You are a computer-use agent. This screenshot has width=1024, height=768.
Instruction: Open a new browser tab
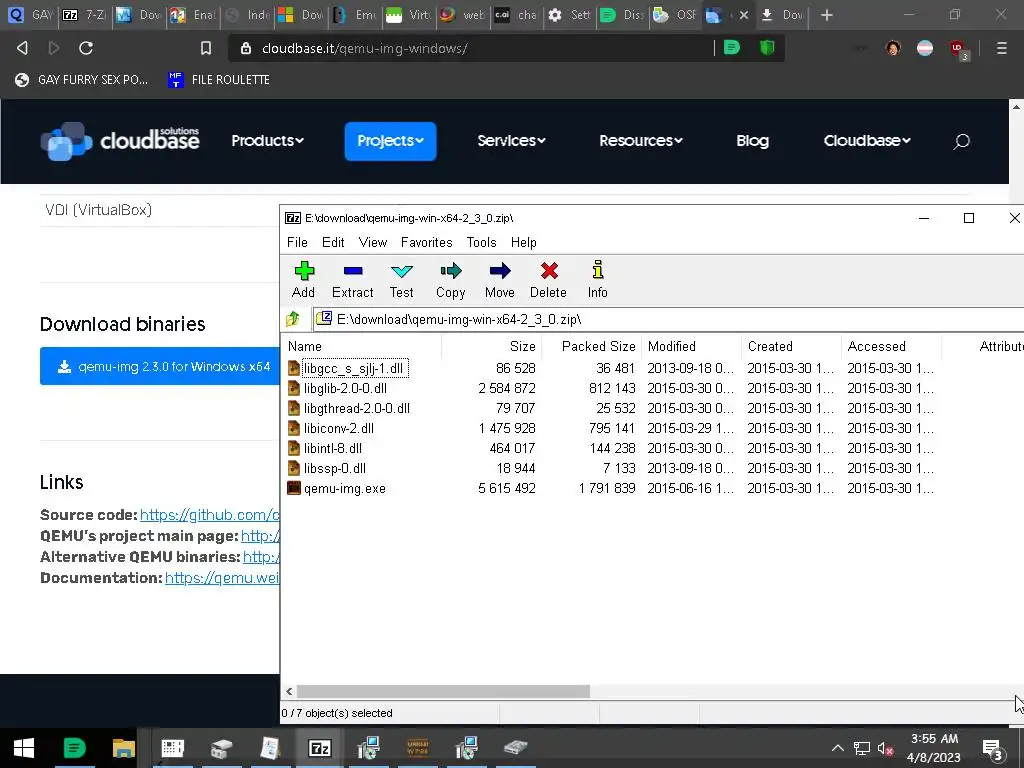pyautogui.click(x=827, y=14)
